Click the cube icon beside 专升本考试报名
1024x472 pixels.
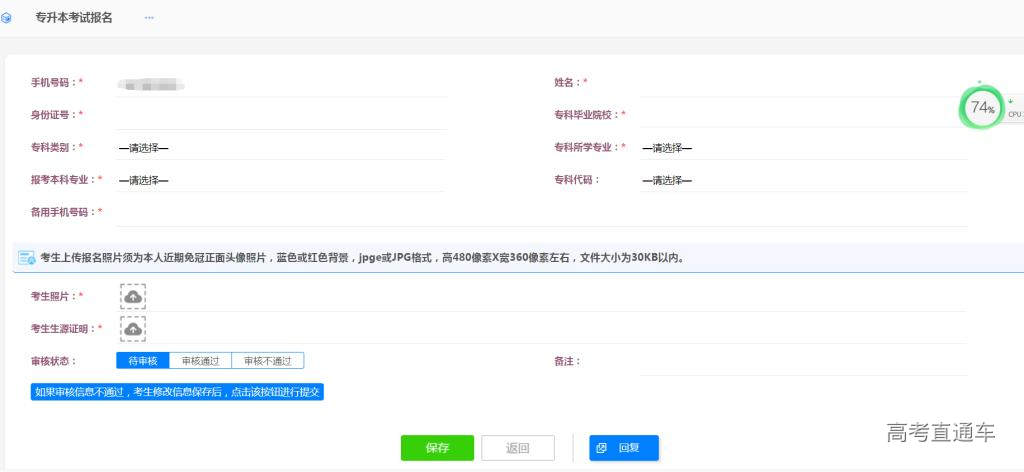tap(7, 18)
